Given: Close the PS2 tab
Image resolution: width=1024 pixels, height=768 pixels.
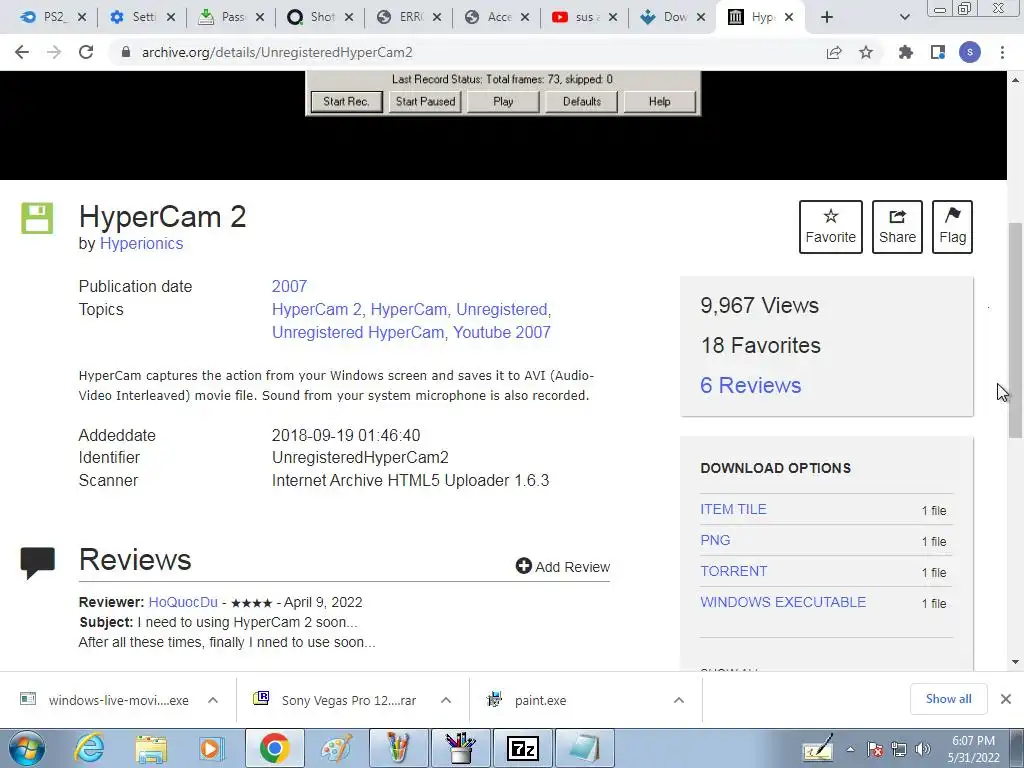Looking at the screenshot, I should click(82, 17).
